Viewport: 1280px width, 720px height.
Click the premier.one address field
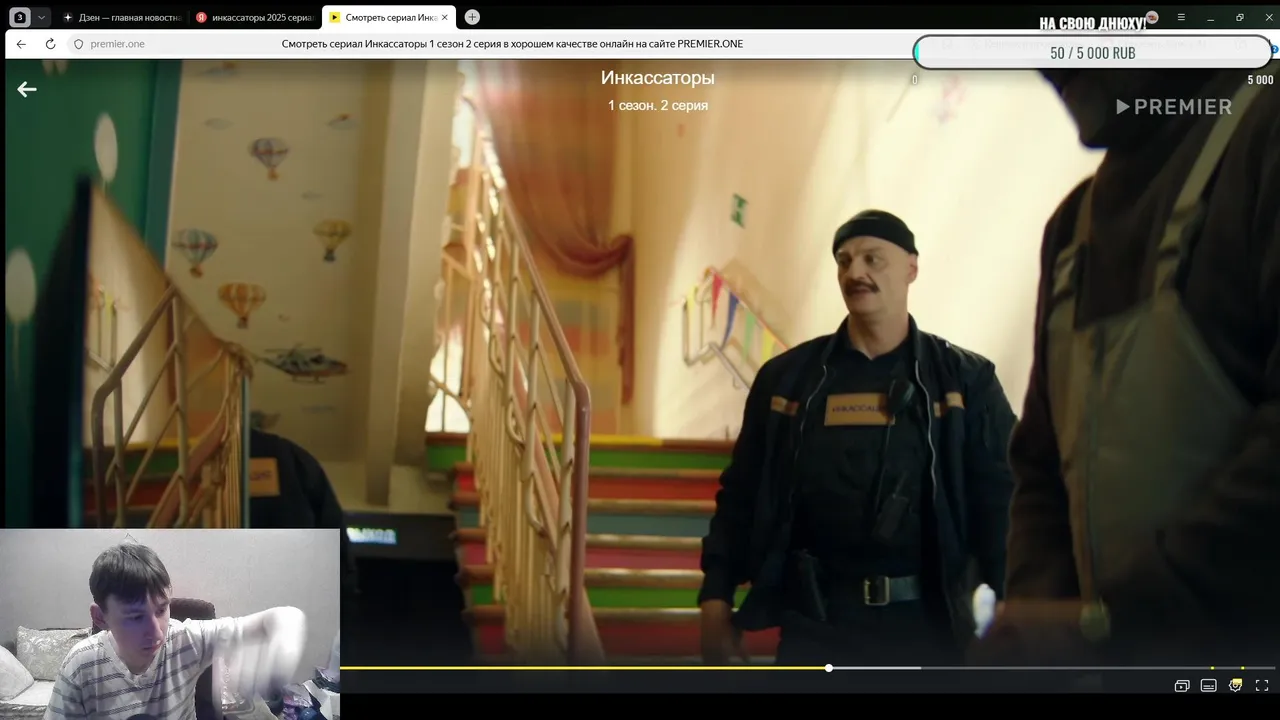coord(117,44)
